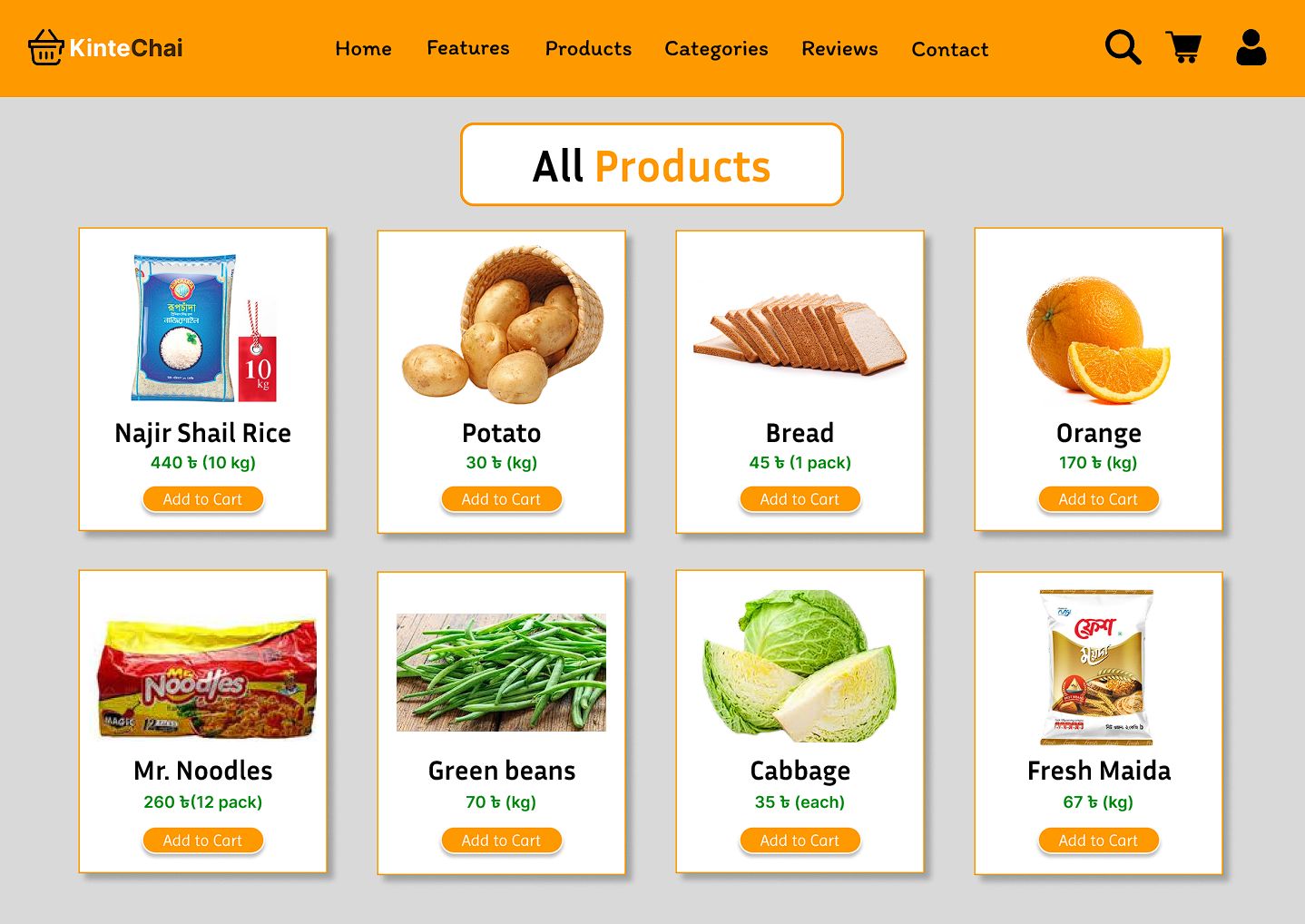Go to Contact page link
The width and height of the screenshot is (1305, 924).
coord(950,50)
